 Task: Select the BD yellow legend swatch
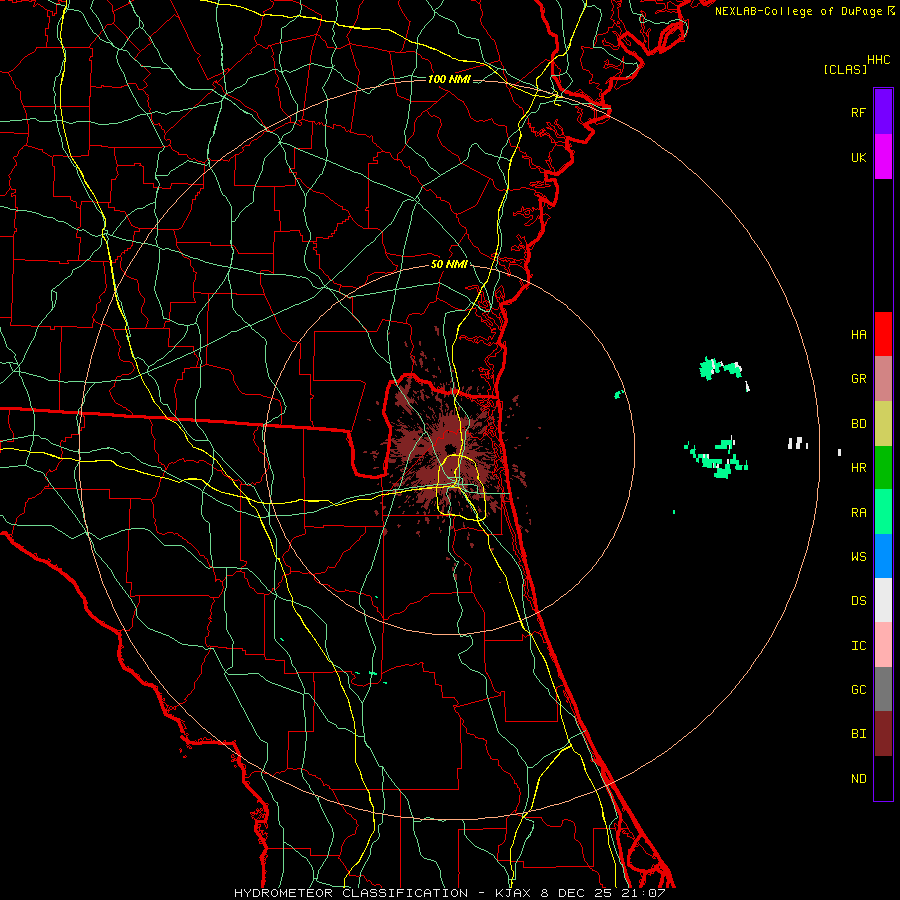883,423
